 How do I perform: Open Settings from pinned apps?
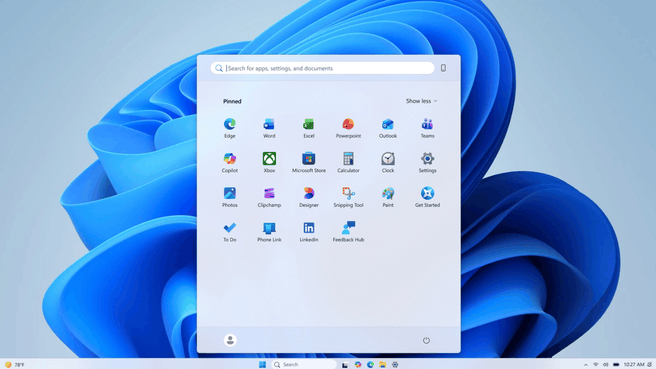click(x=427, y=162)
